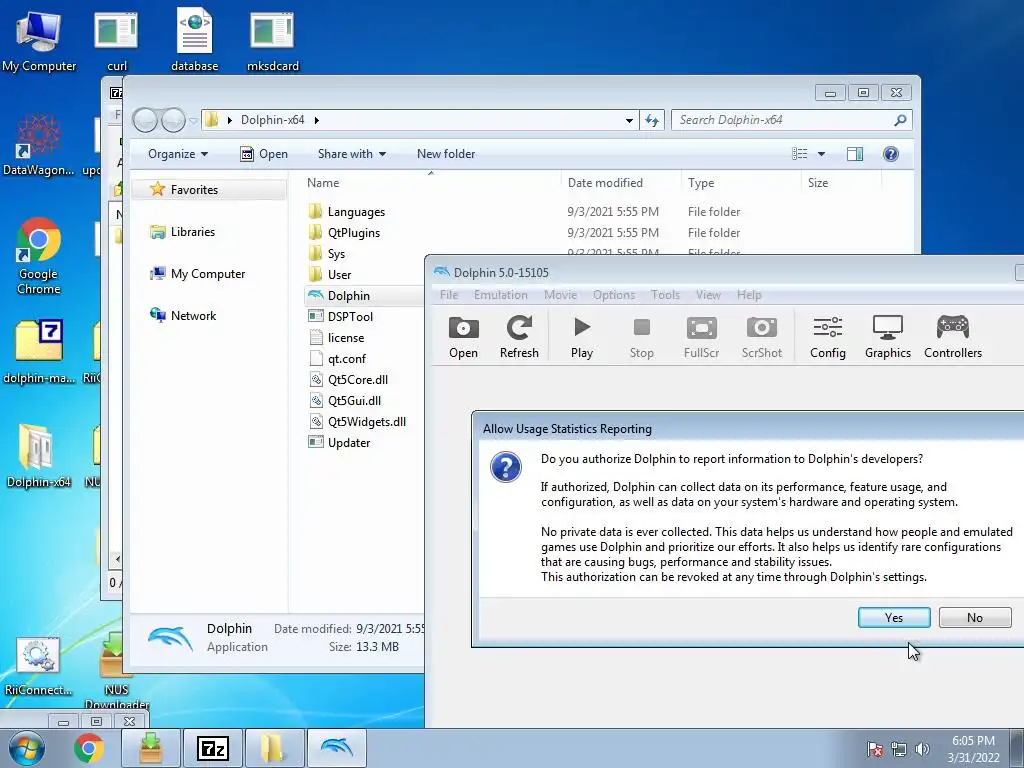Viewport: 1024px width, 768px height.
Task: Toggle fullscreen with the FullScr icon
Action: point(701,337)
